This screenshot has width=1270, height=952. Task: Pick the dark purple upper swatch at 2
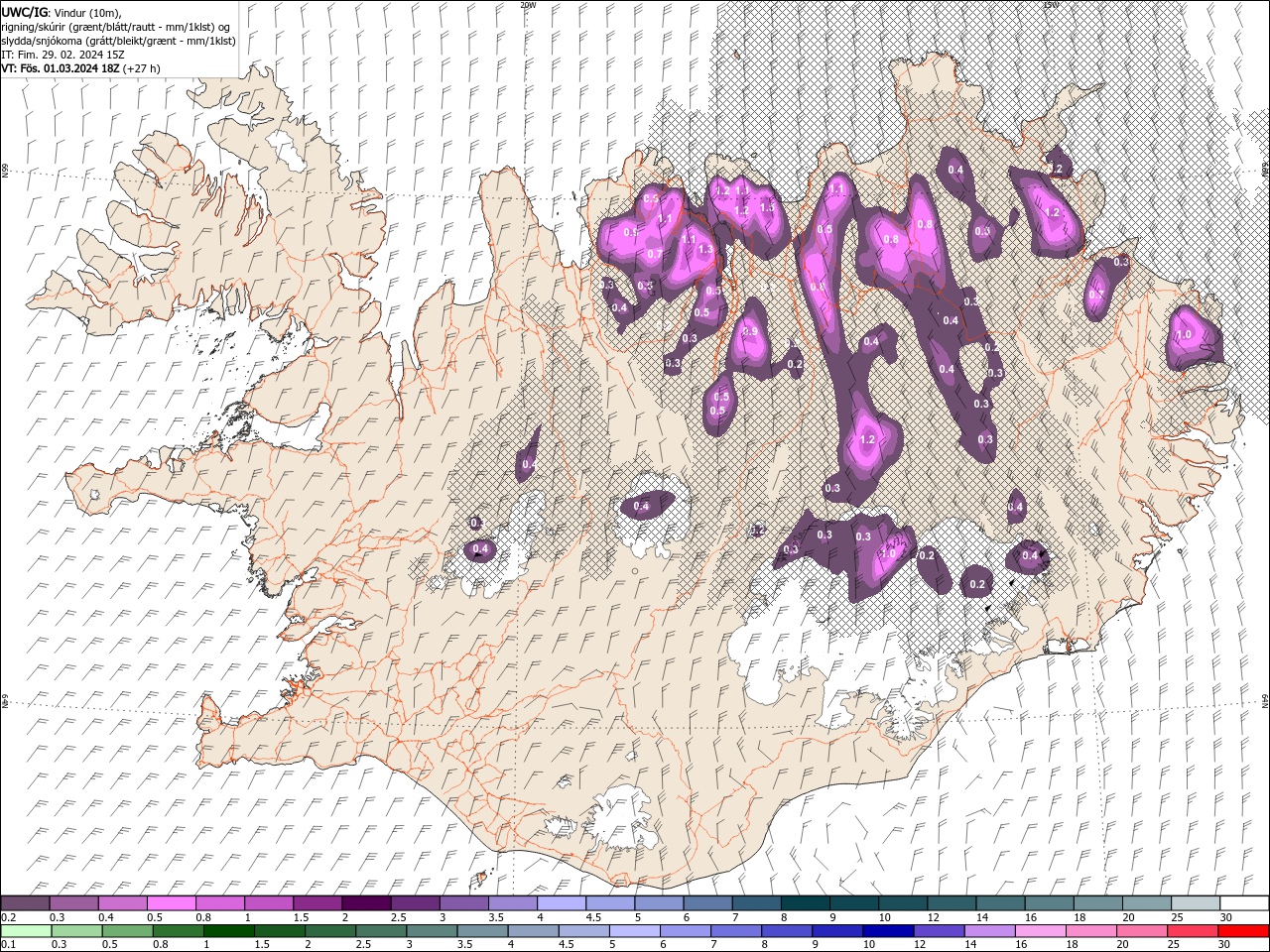(x=365, y=903)
